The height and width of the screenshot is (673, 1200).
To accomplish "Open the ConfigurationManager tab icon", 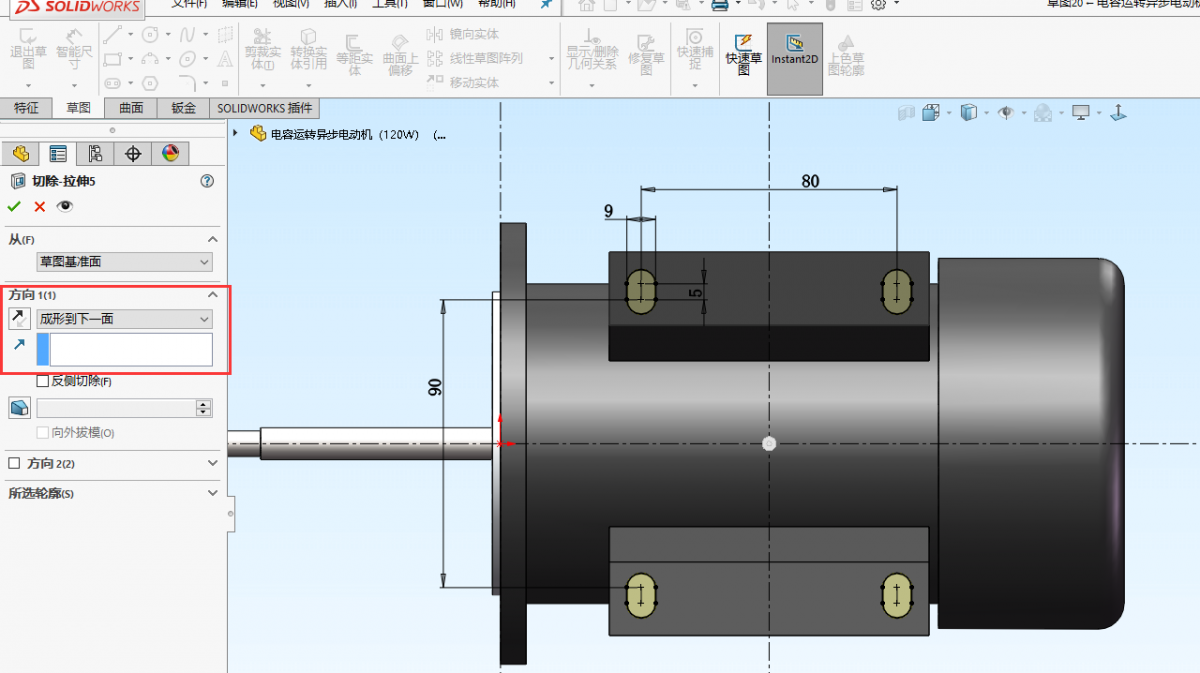I will point(95,153).
